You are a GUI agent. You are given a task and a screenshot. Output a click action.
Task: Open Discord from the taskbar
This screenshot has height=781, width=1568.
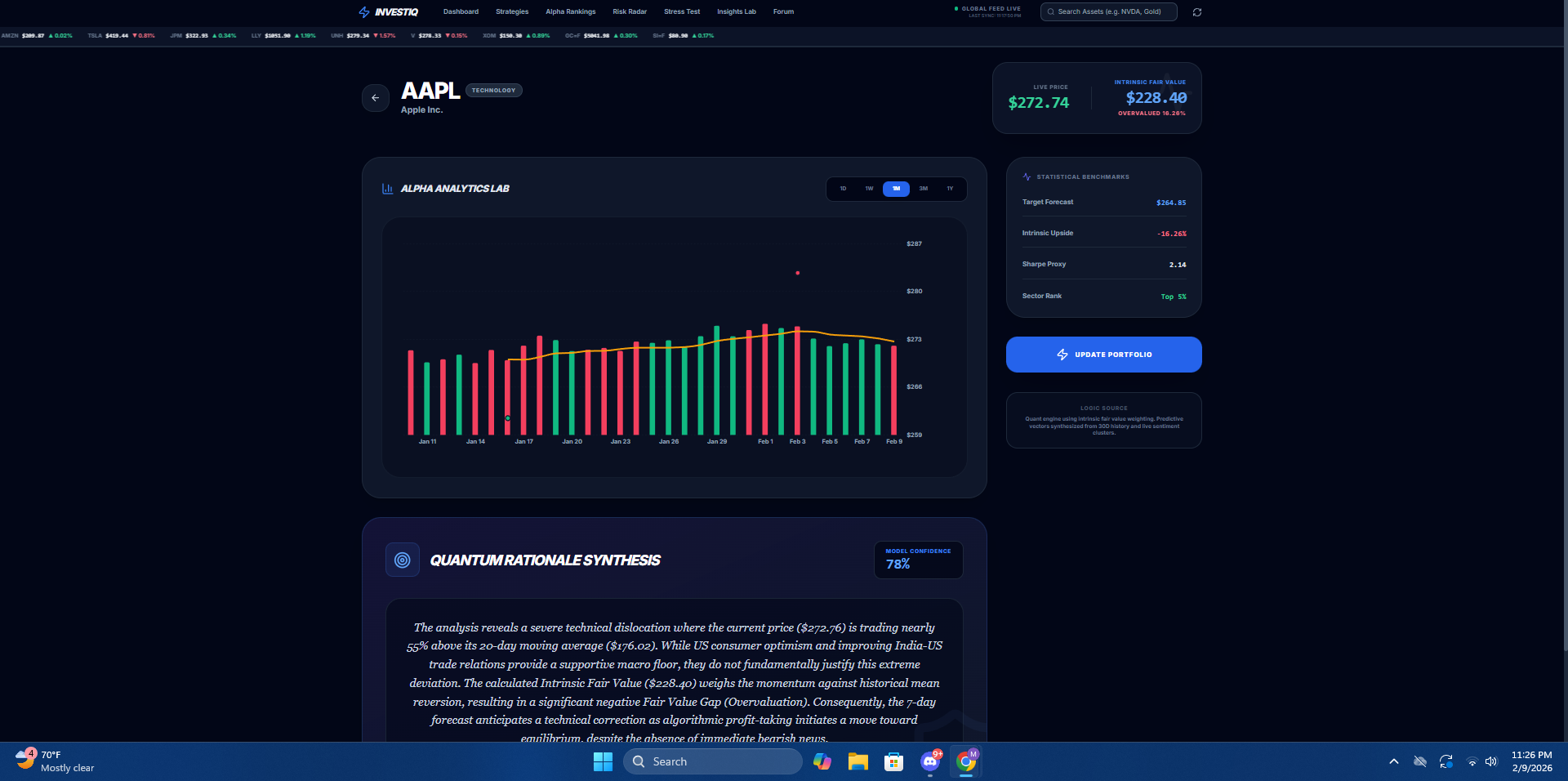[x=930, y=761]
